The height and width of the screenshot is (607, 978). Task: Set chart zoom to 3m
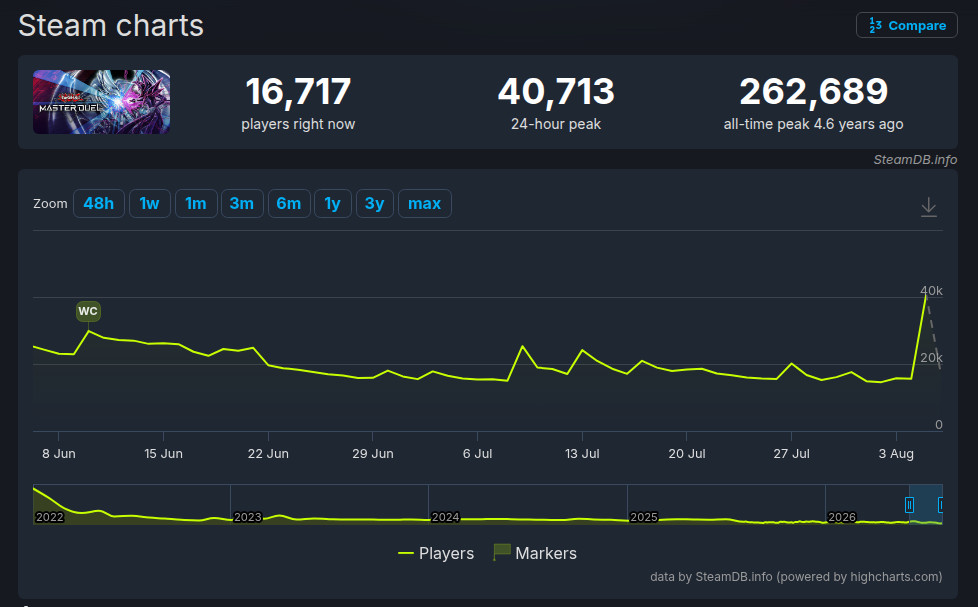pos(242,203)
